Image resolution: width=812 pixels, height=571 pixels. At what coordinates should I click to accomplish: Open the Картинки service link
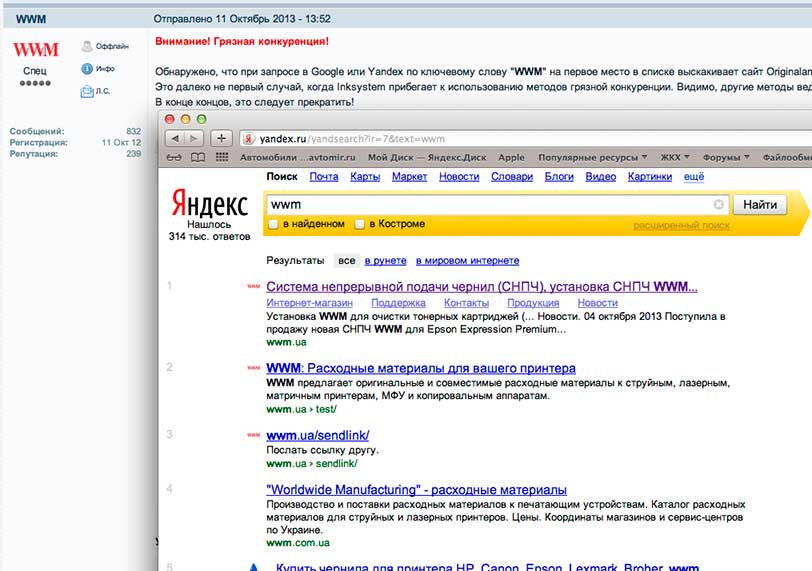point(649,177)
